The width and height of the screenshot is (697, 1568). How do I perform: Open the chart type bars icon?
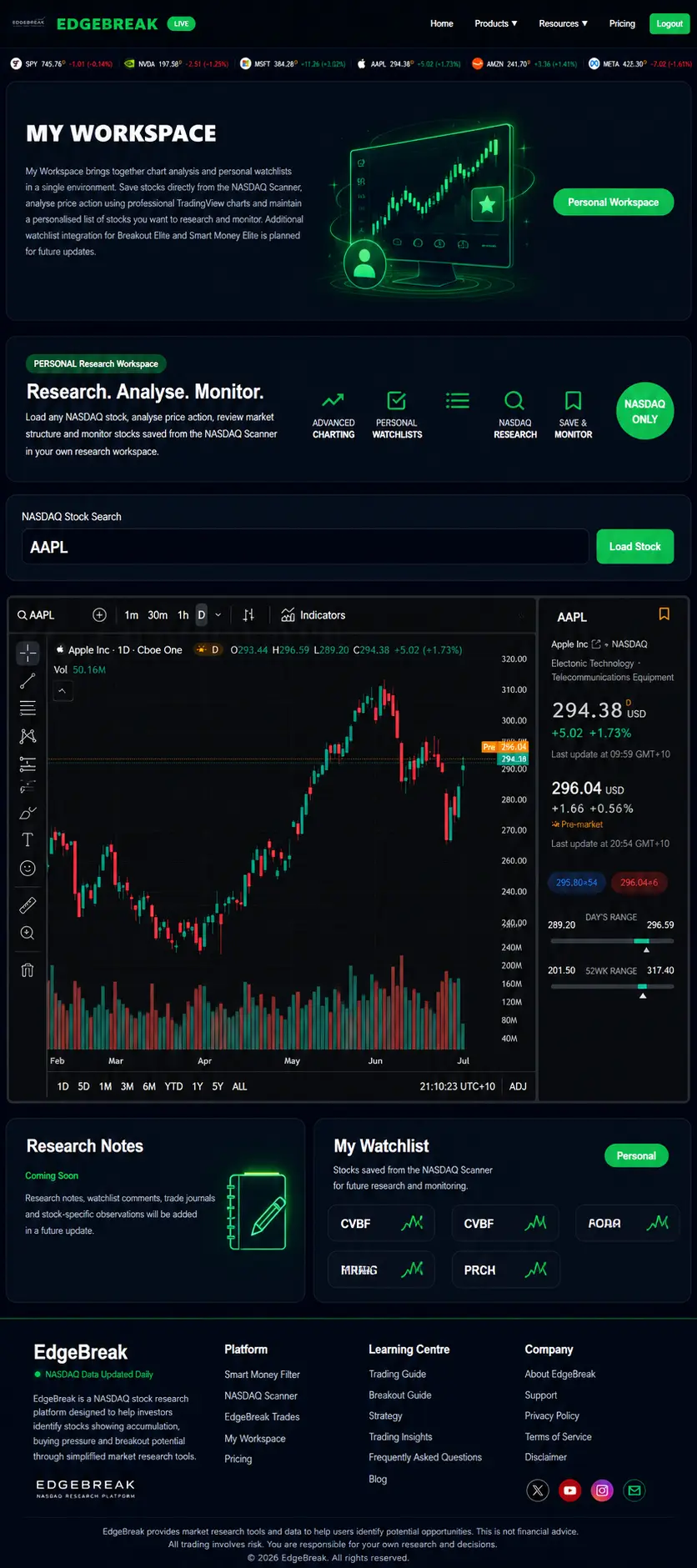(x=248, y=615)
